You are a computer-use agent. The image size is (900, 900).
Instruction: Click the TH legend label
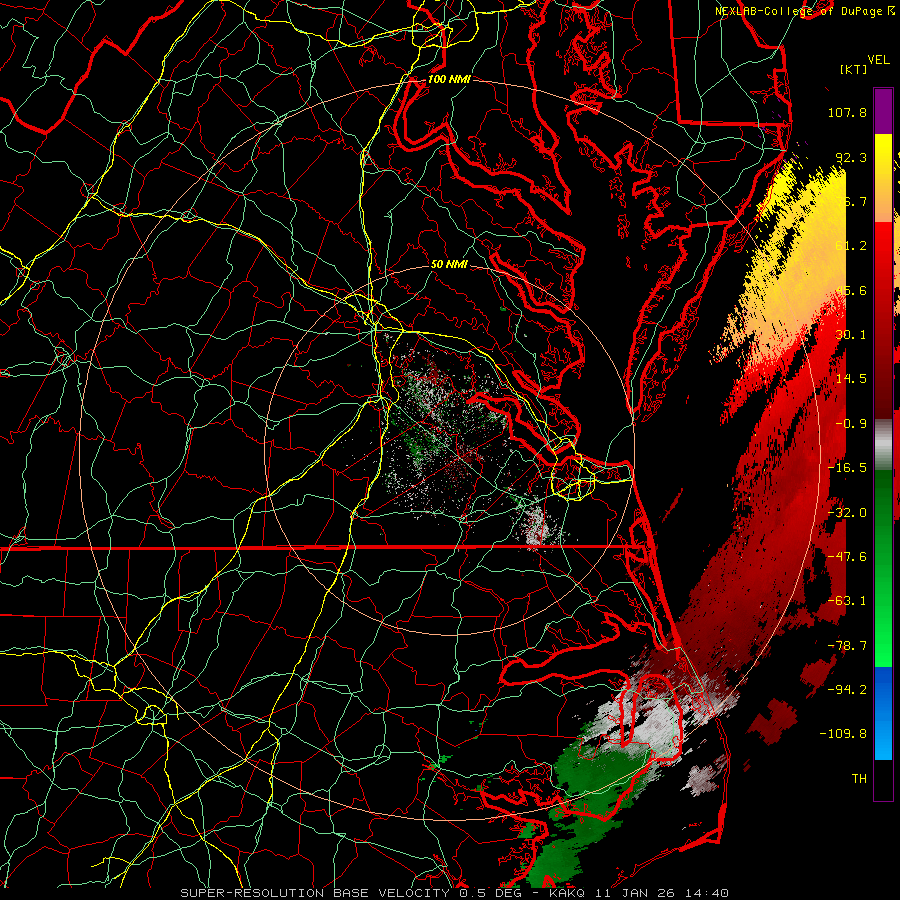(859, 779)
